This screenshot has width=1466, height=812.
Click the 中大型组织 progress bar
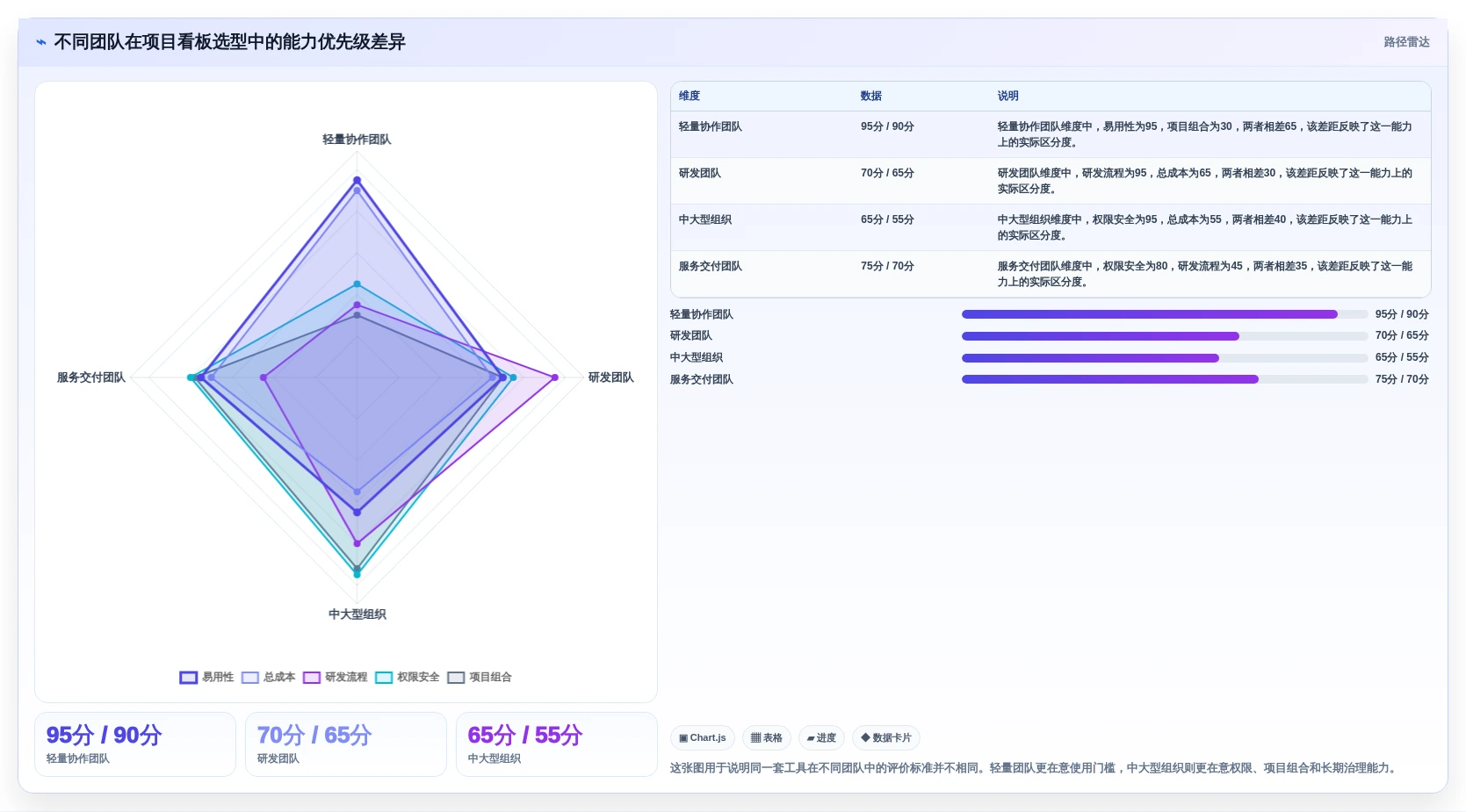click(x=1165, y=358)
